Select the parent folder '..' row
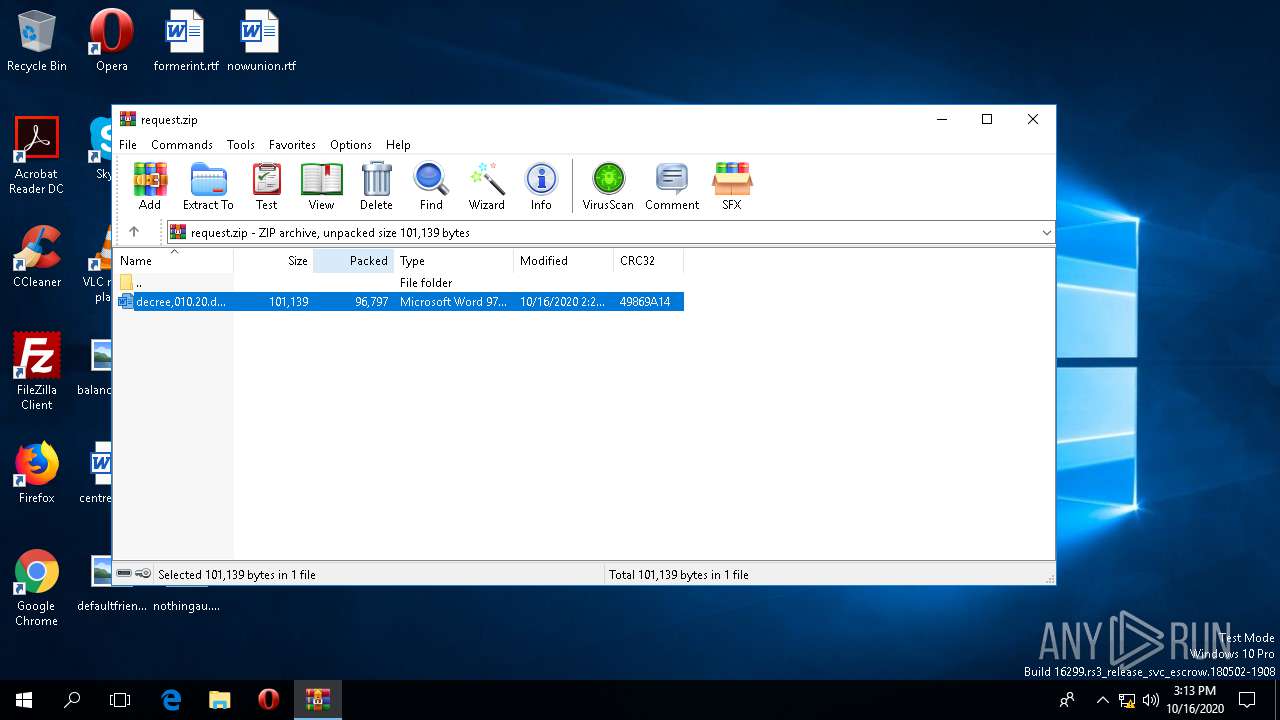This screenshot has height=720, width=1280. coord(400,283)
